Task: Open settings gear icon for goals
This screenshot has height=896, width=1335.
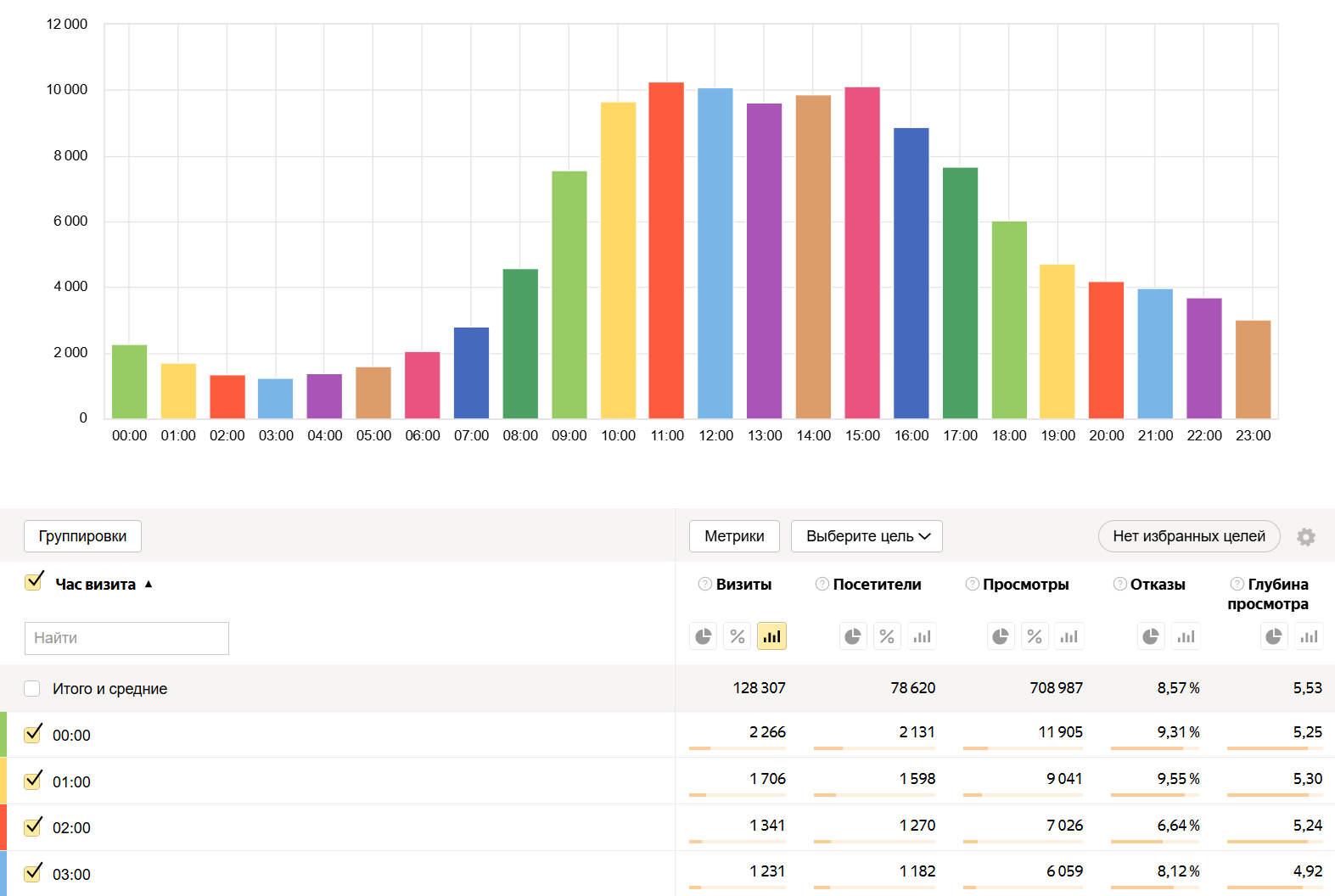Action: 1306,536
